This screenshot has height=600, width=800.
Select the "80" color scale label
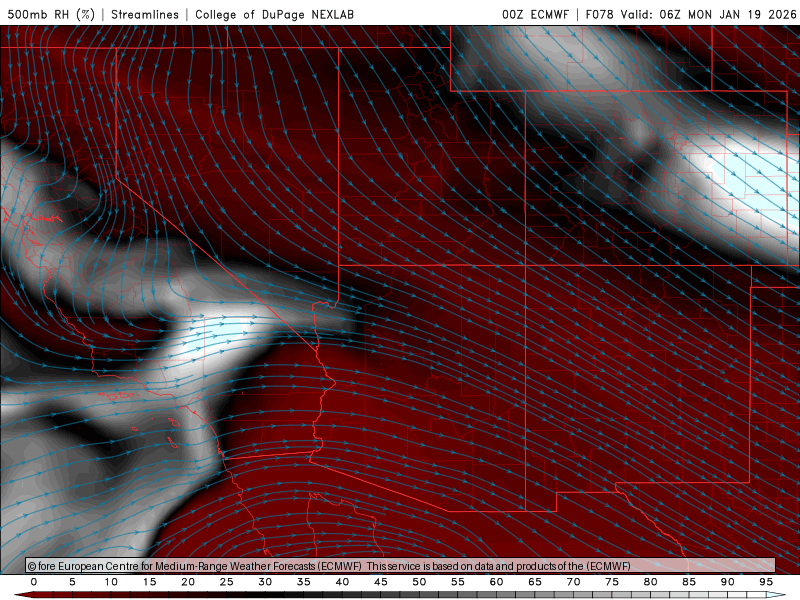(x=651, y=582)
